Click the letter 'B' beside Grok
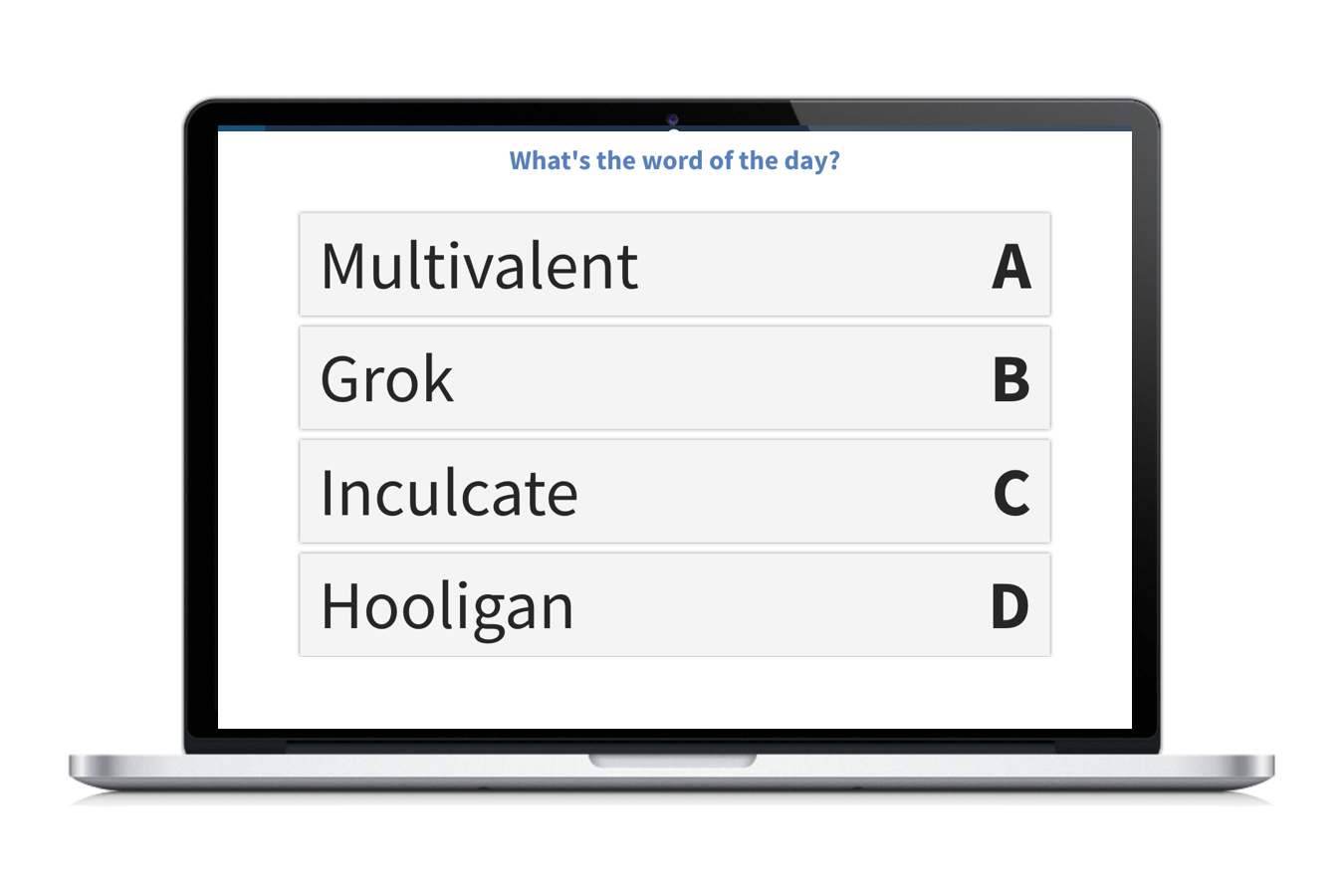This screenshot has height=896, width=1344. pyautogui.click(x=1013, y=378)
